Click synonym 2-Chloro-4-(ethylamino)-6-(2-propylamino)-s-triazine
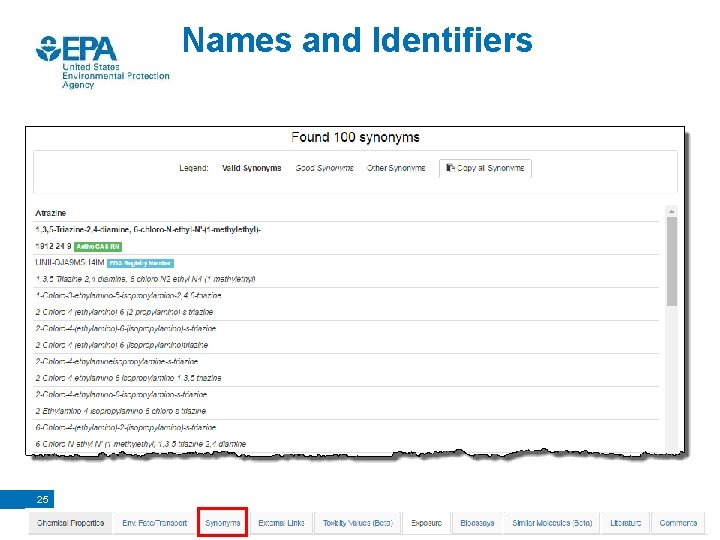Viewport: 720px width, 540px height. [124, 312]
